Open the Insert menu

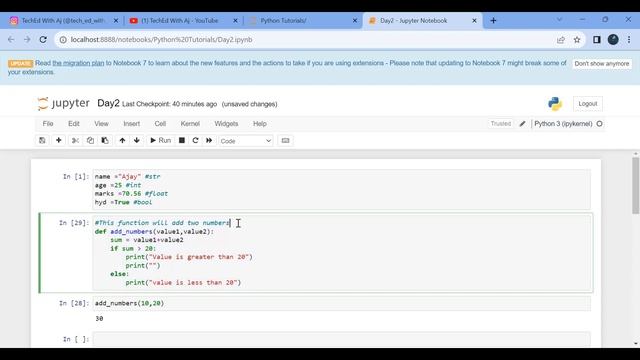(x=131, y=124)
